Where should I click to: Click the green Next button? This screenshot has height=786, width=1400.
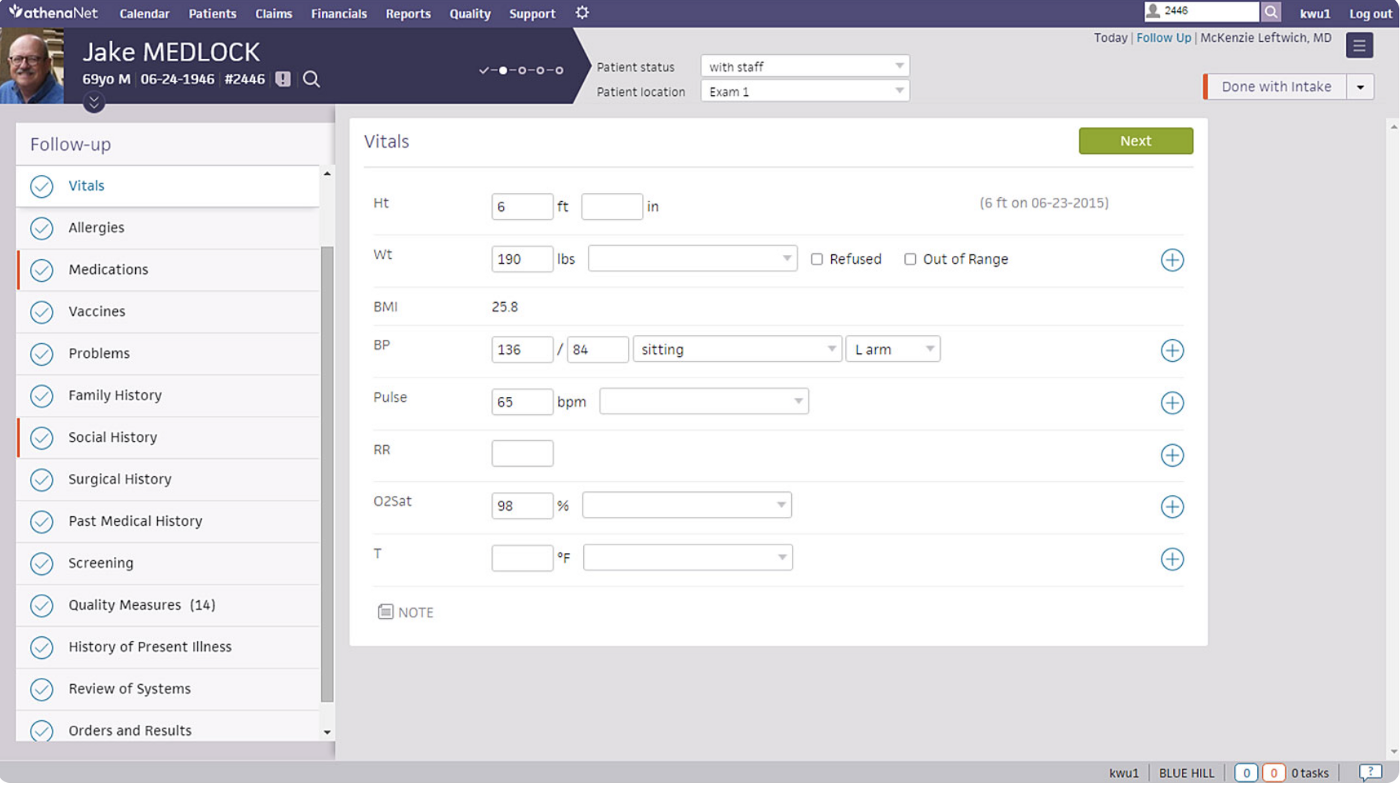[1136, 141]
